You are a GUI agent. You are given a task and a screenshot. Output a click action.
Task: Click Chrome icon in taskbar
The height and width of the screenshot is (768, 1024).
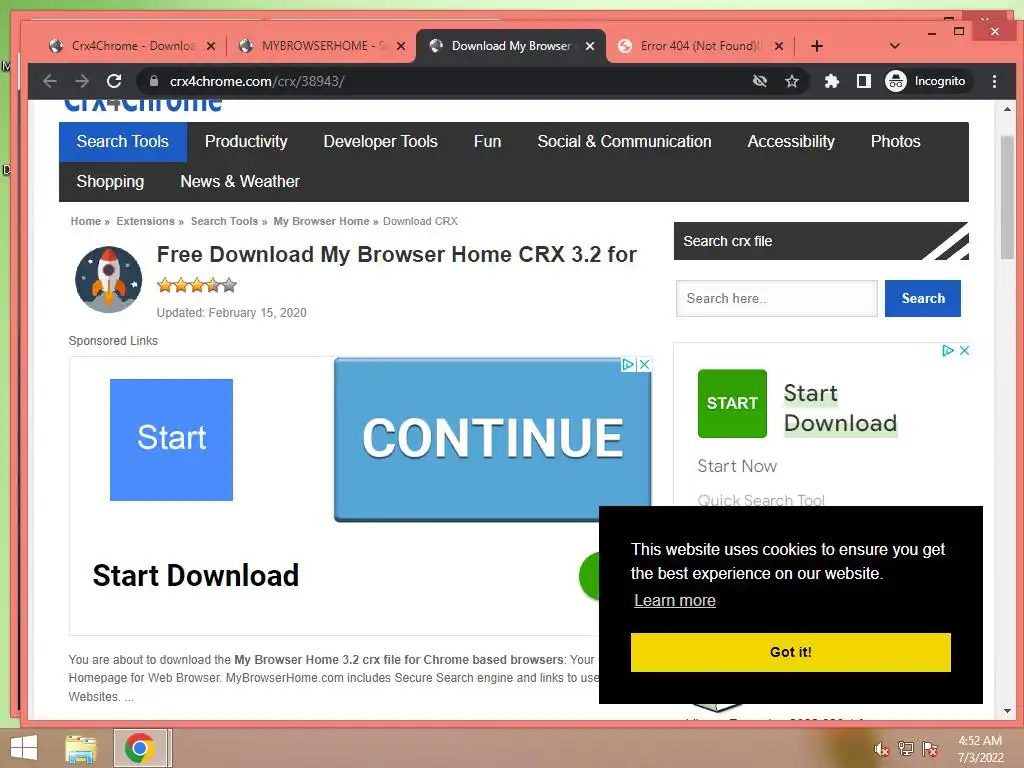coord(140,748)
